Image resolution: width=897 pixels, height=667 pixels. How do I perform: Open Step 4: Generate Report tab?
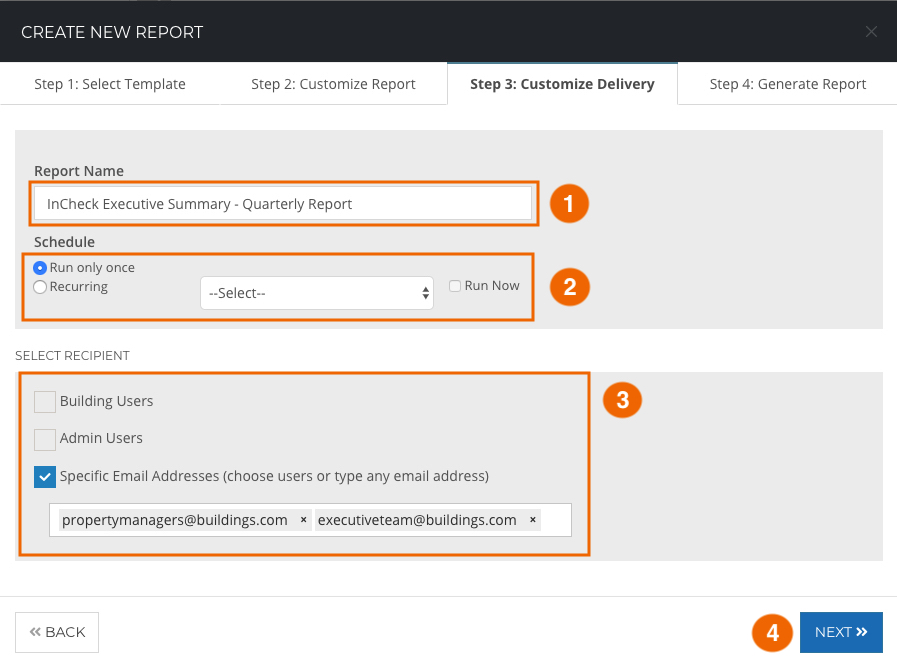[788, 84]
